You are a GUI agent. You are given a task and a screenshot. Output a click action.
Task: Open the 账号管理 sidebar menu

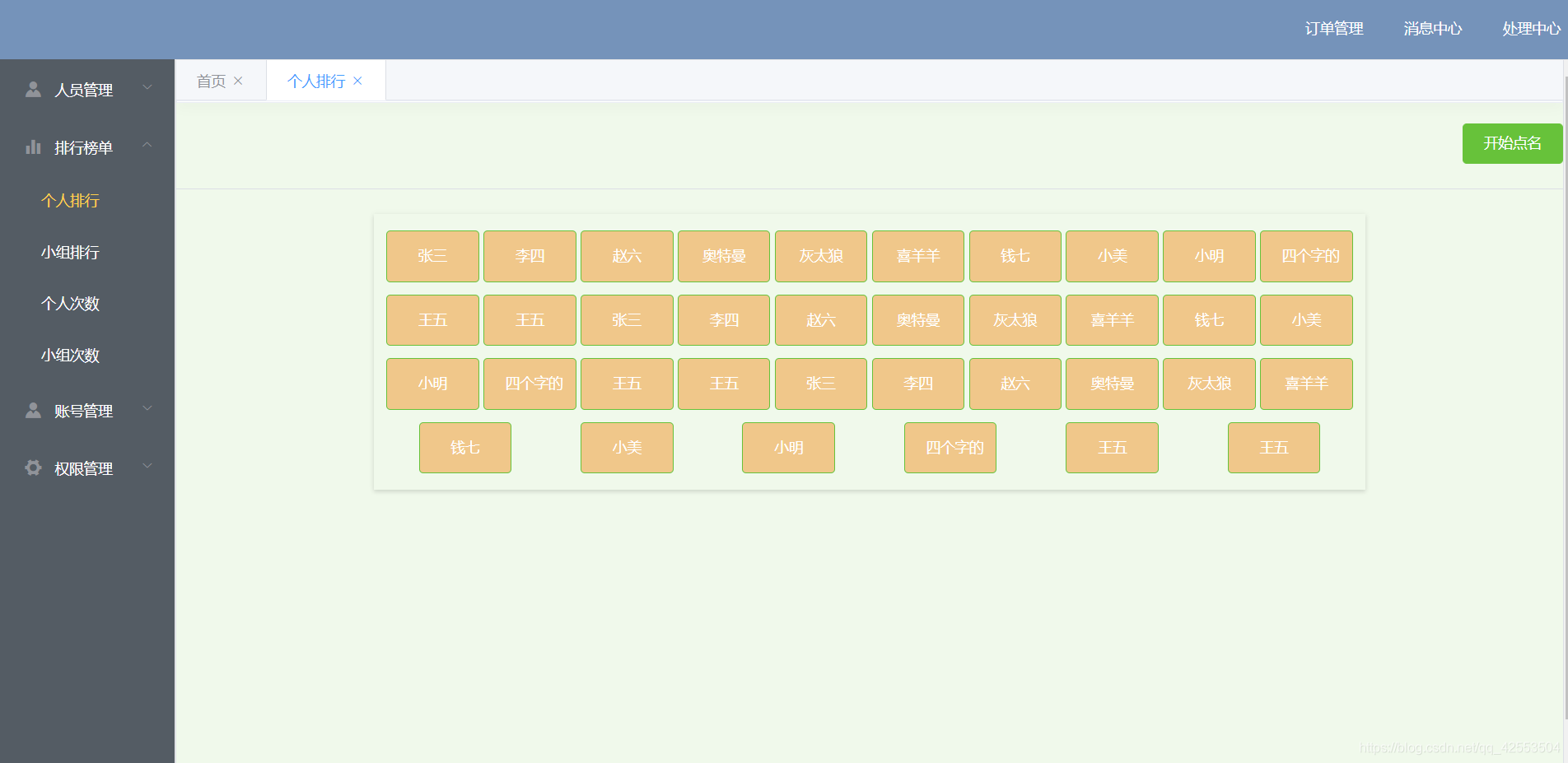coord(87,410)
